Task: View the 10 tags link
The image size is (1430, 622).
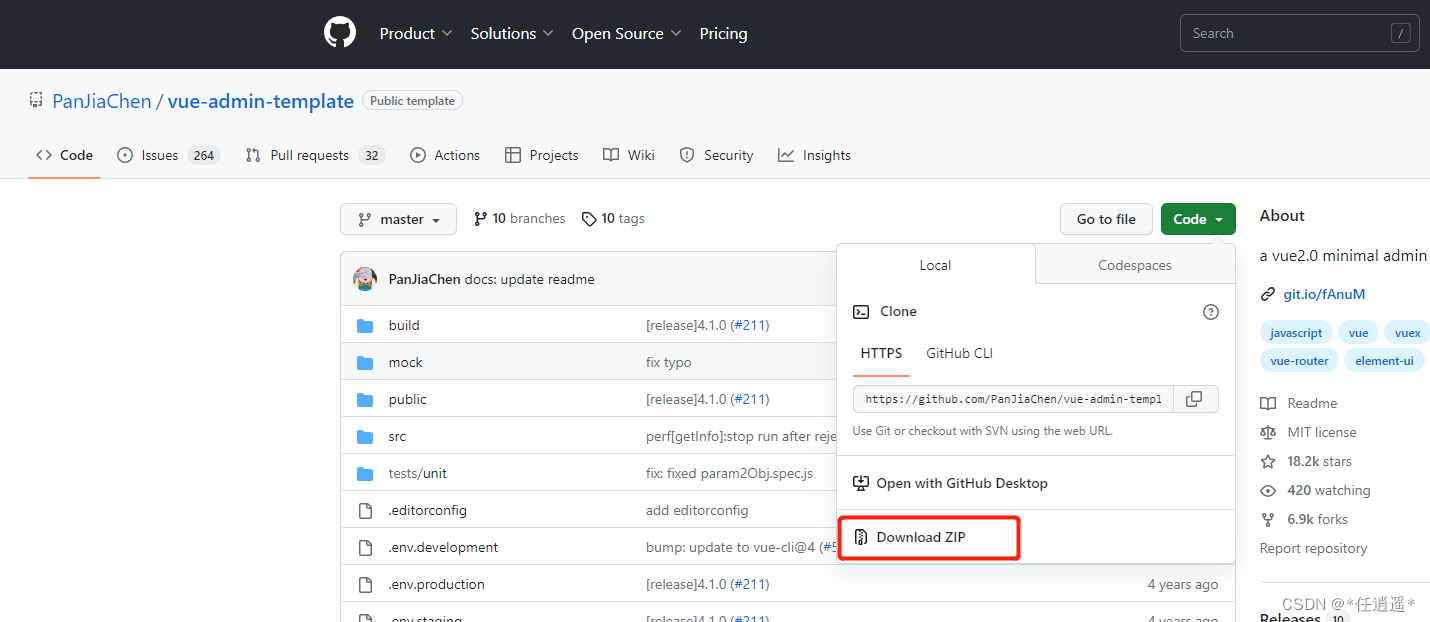Action: pos(613,218)
